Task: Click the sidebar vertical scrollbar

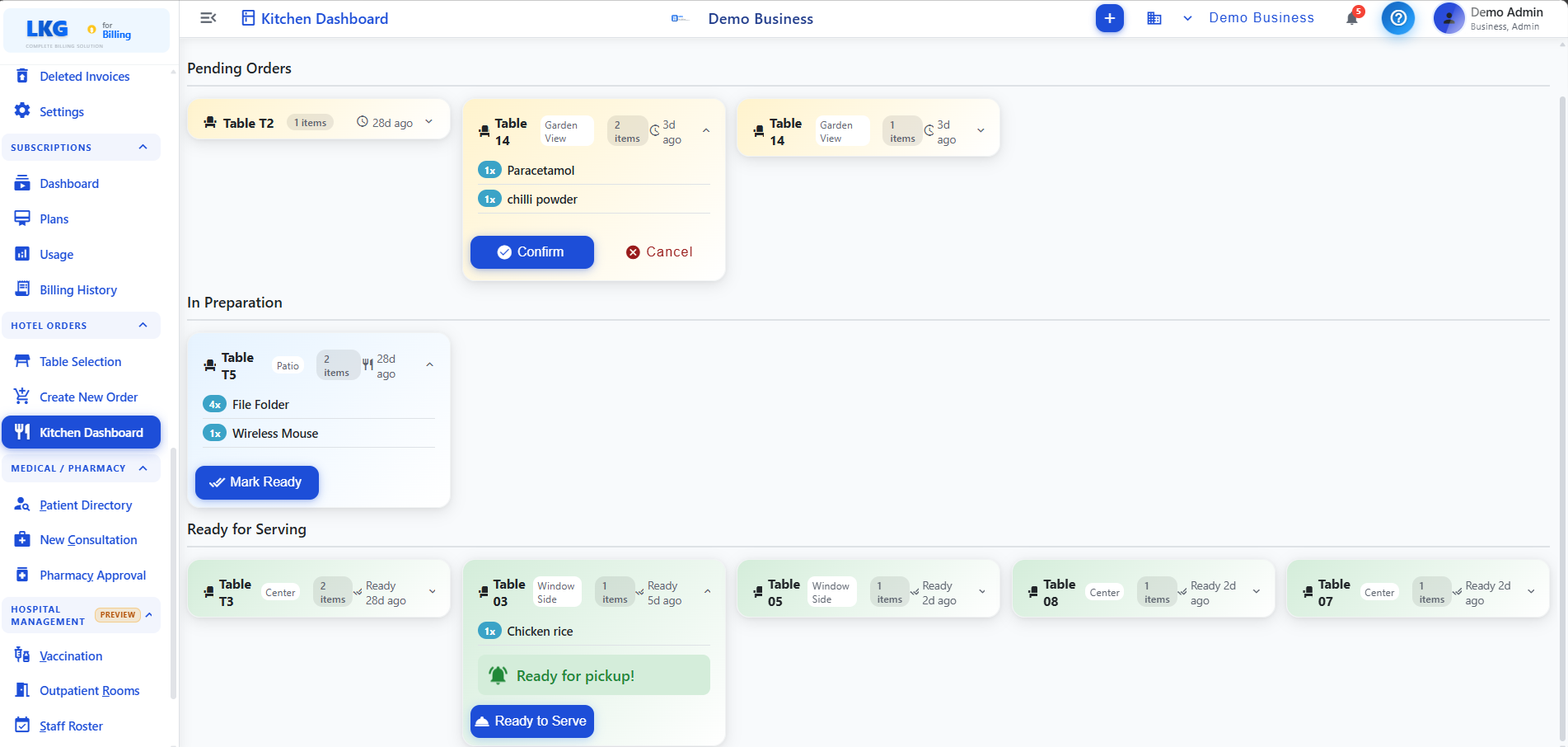Action: 173,573
